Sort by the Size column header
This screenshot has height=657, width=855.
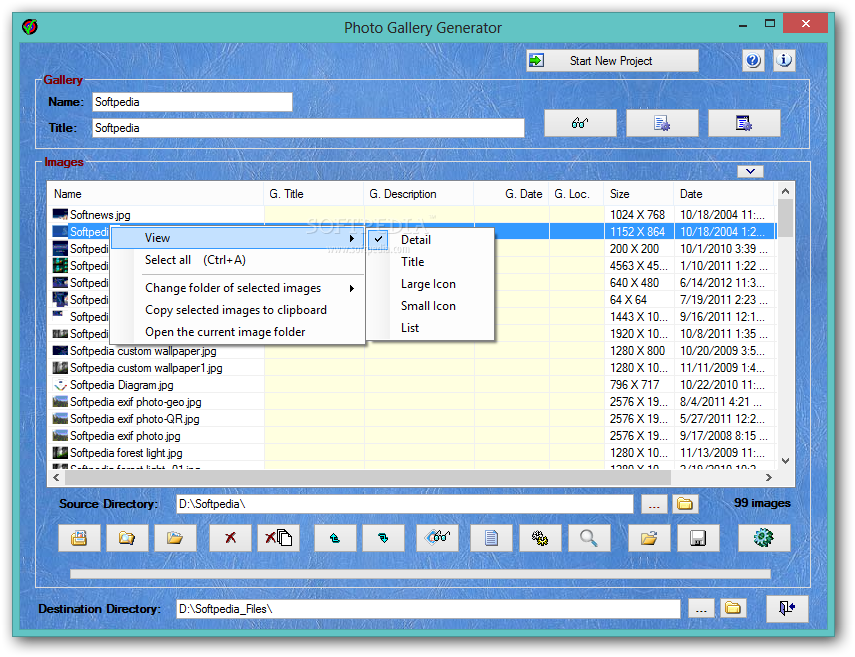coord(638,194)
